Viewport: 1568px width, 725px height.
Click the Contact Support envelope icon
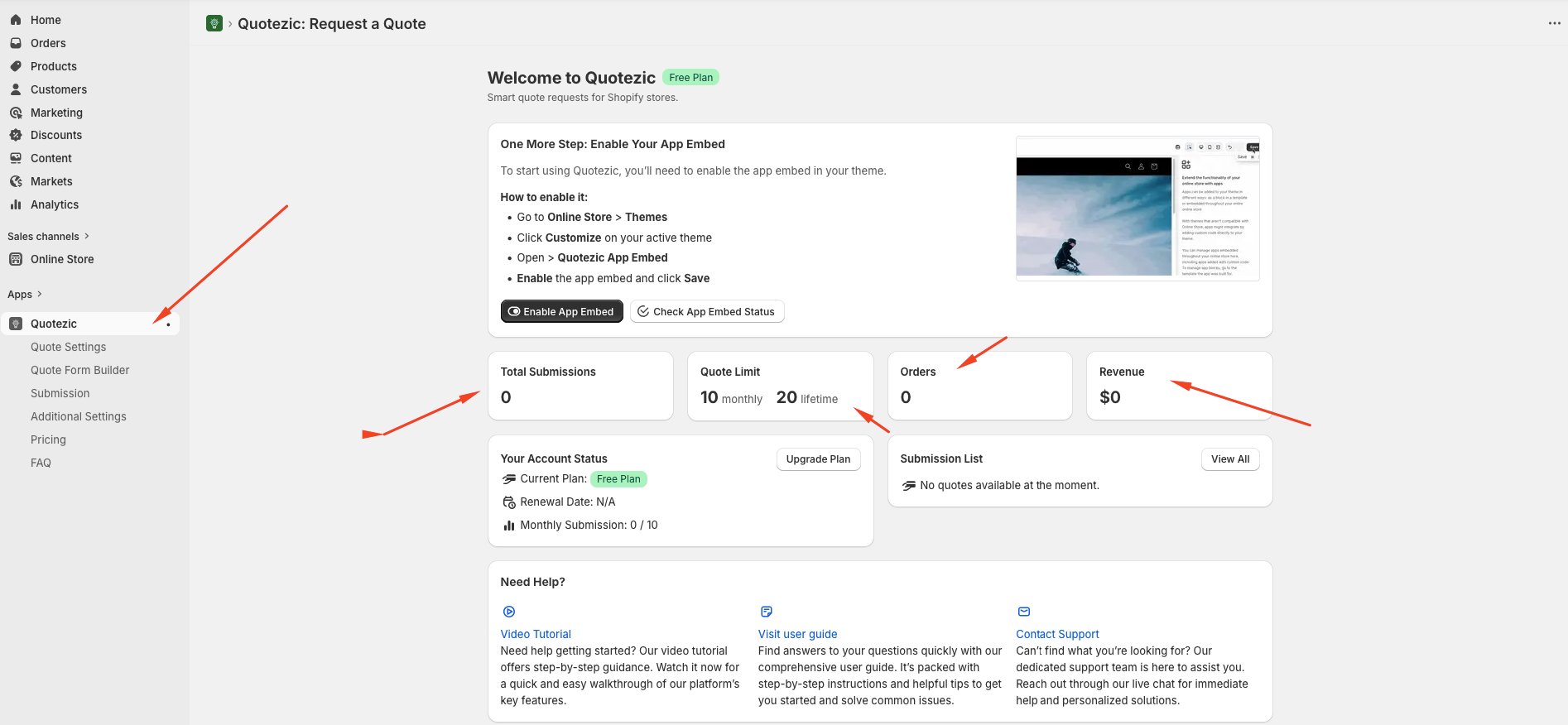pos(1024,612)
